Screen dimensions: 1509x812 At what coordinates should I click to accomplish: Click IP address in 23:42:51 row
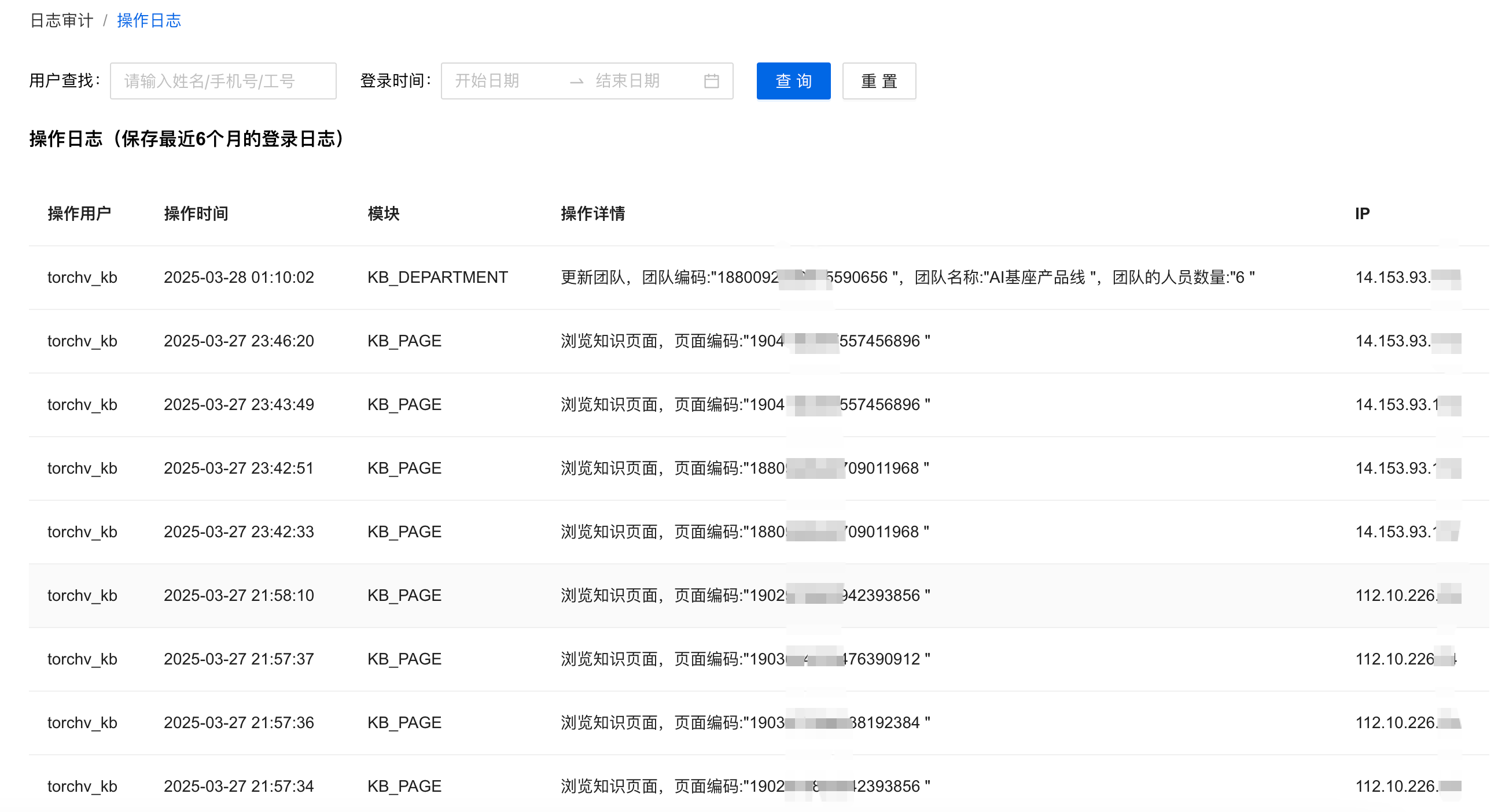(x=1408, y=468)
